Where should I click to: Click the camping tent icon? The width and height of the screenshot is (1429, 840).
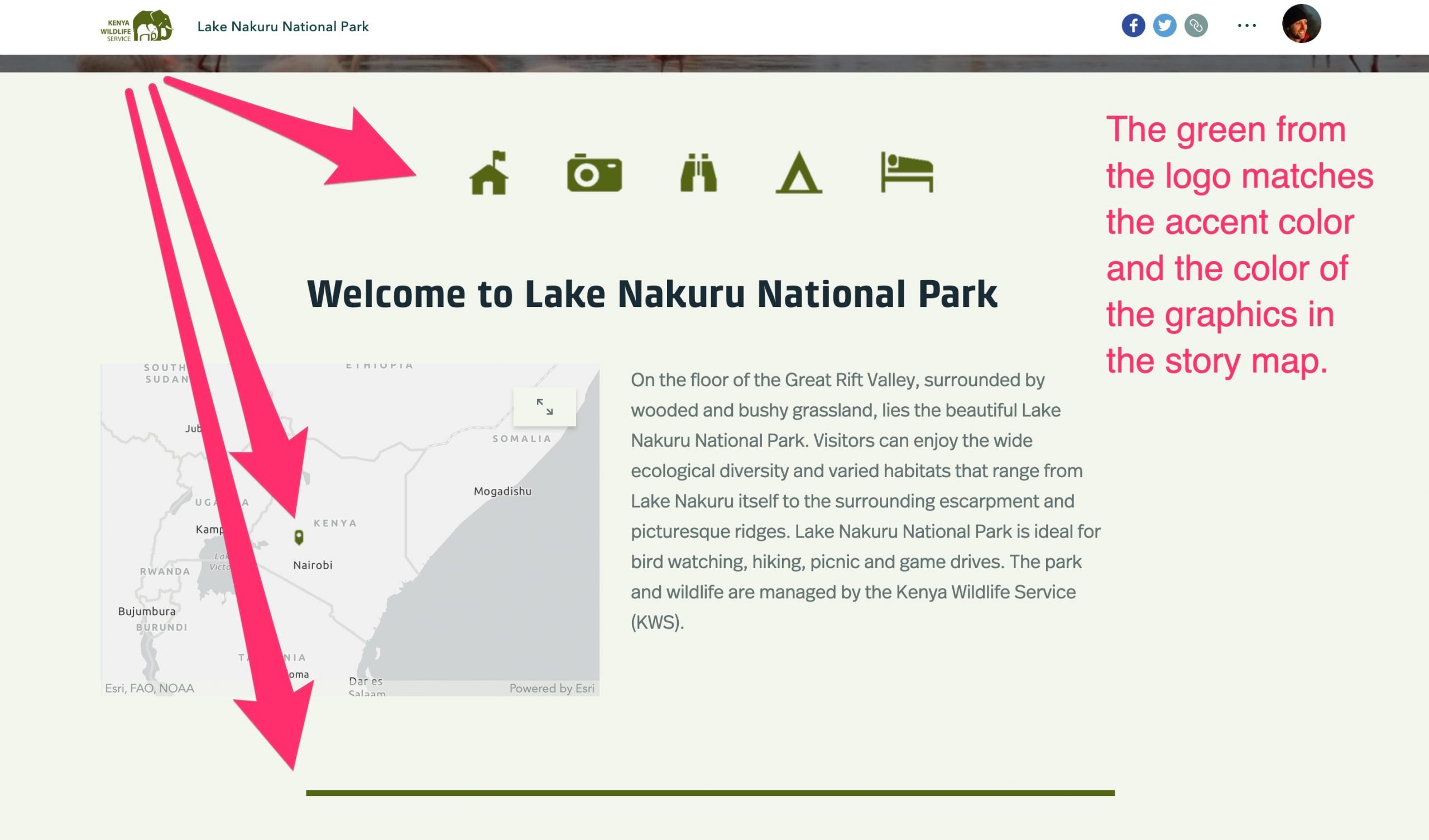(798, 172)
